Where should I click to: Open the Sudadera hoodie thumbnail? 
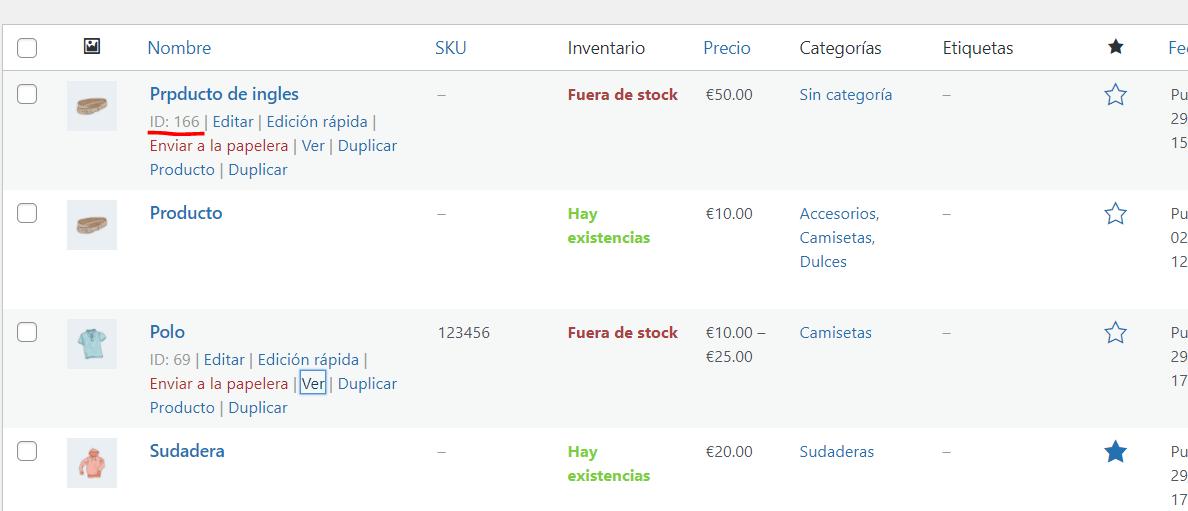[x=92, y=463]
